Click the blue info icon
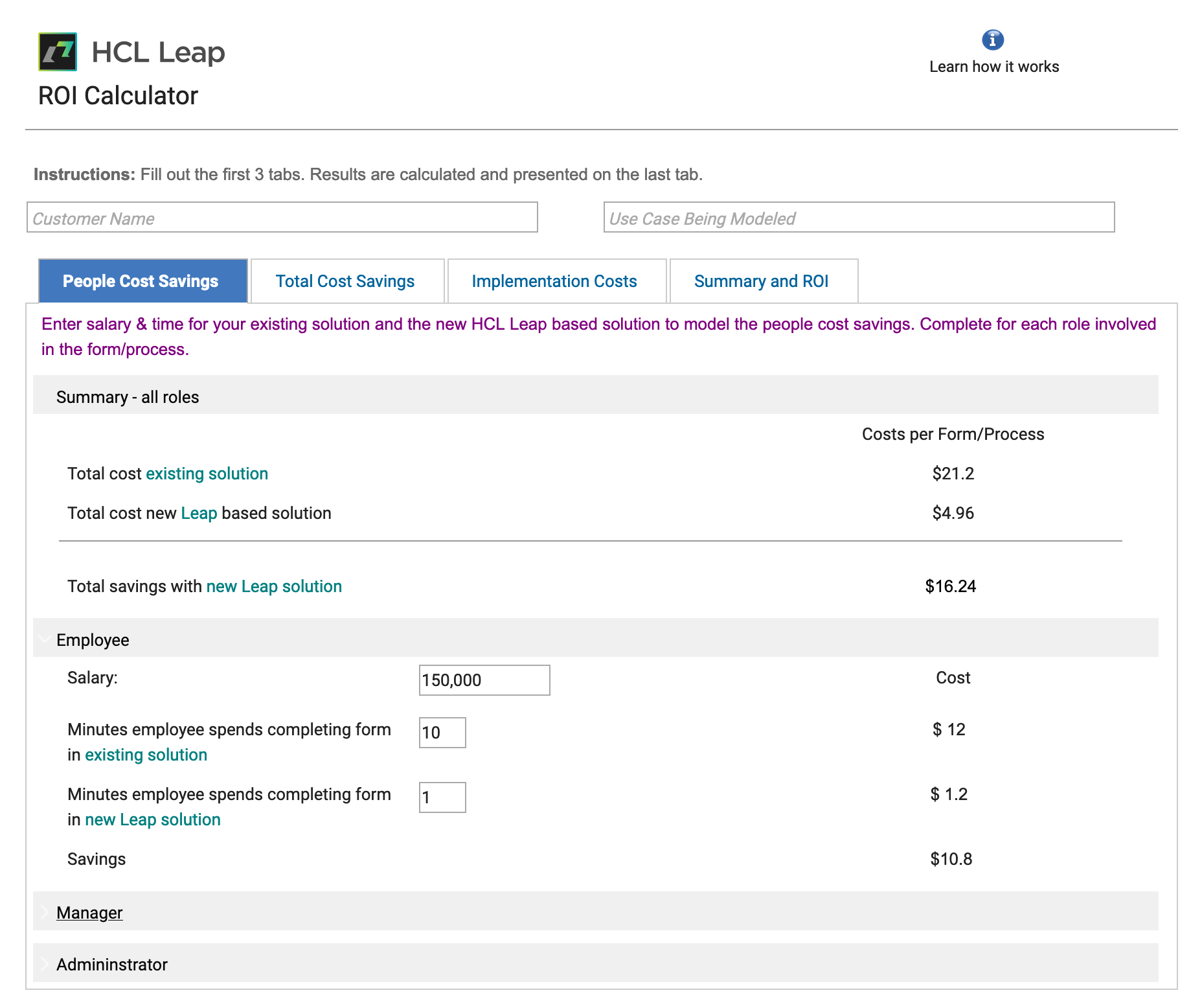The width and height of the screenshot is (1202, 1008). pyautogui.click(x=993, y=40)
